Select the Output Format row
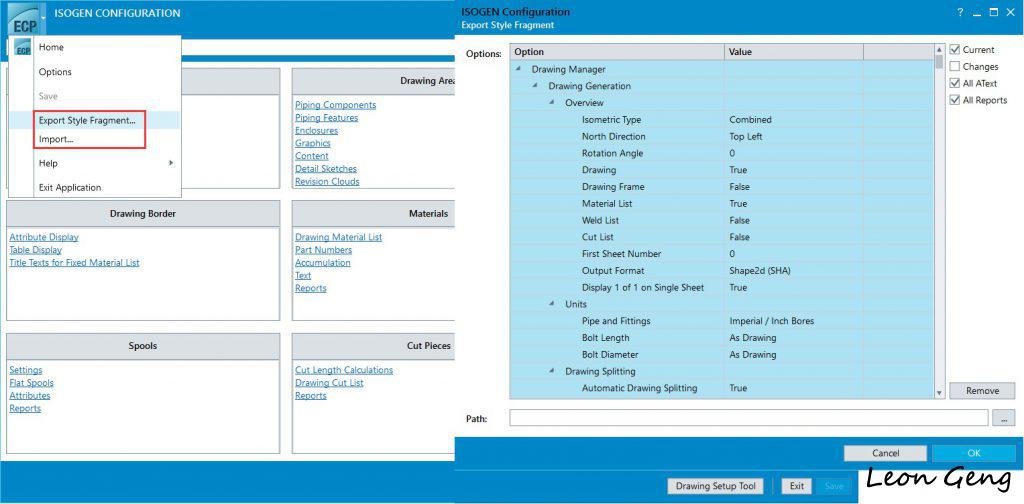This screenshot has height=504, width=1024. pyautogui.click(x=722, y=270)
